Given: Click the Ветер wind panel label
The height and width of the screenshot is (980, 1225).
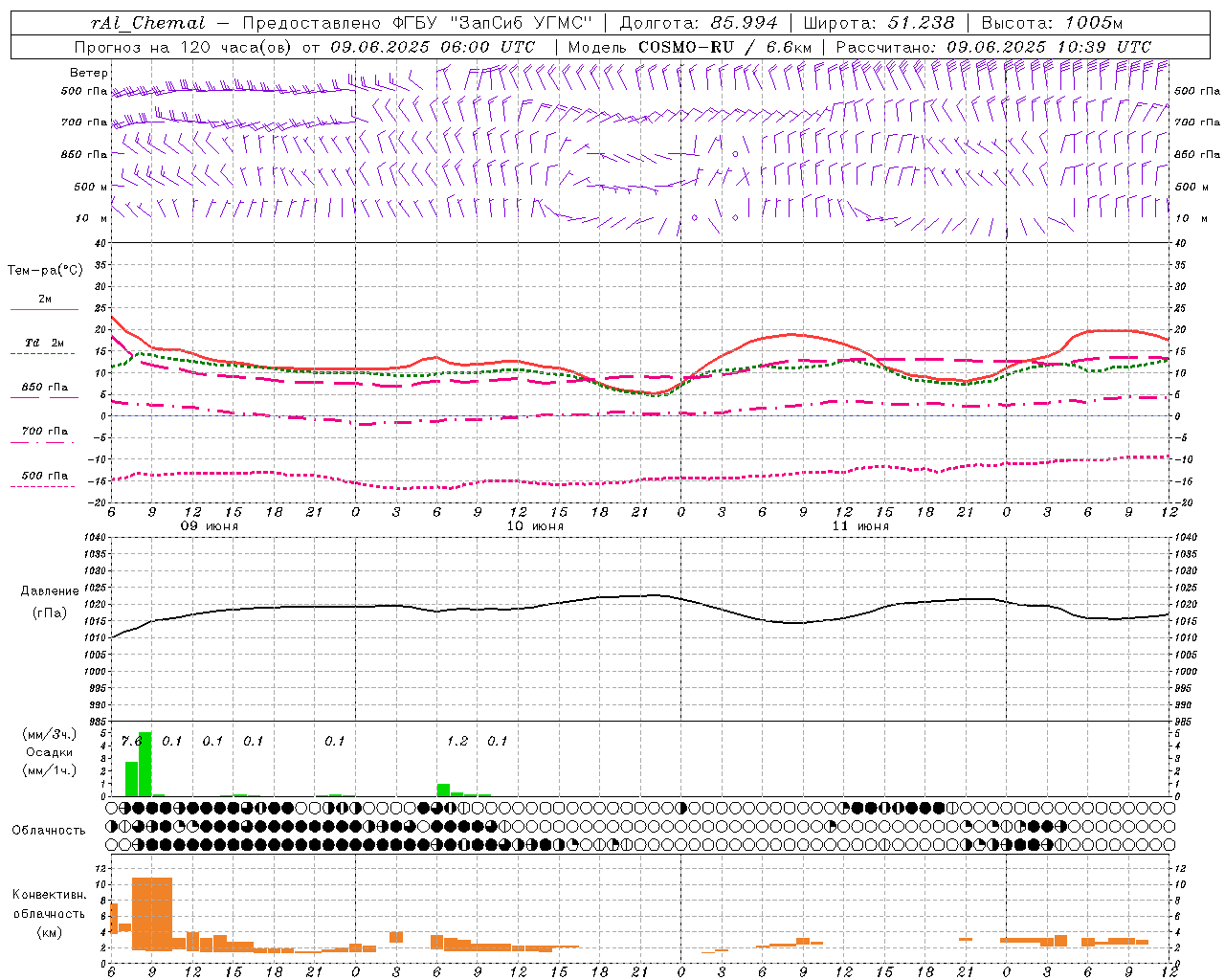Looking at the screenshot, I should point(88,73).
